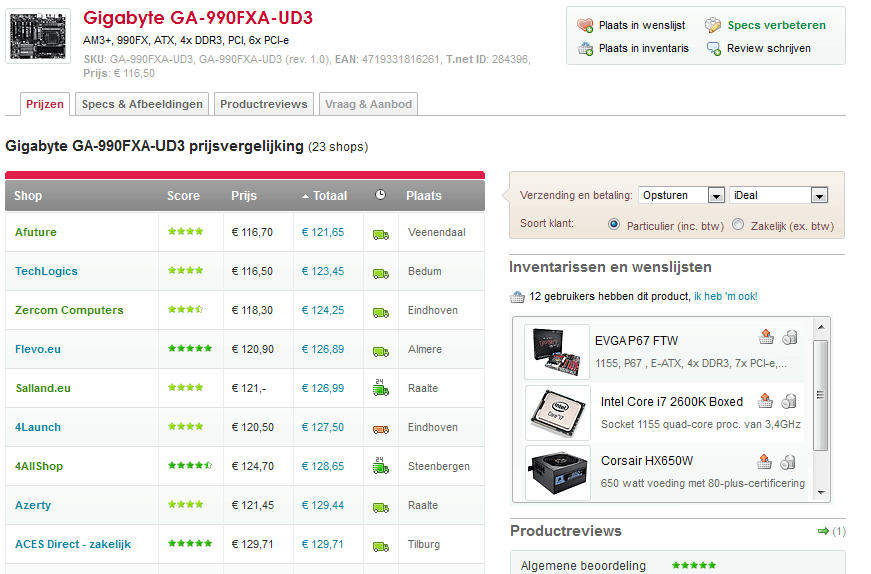Click the Gigabyte motherboard product thumbnail
This screenshot has width=871, height=574.
pos(38,36)
